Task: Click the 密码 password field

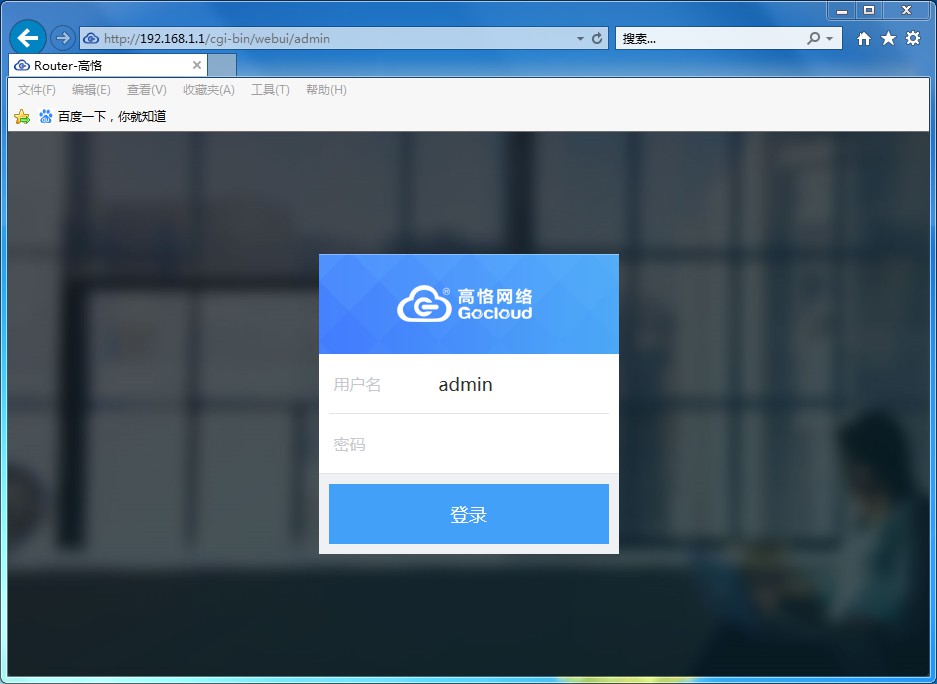Action: 468,444
